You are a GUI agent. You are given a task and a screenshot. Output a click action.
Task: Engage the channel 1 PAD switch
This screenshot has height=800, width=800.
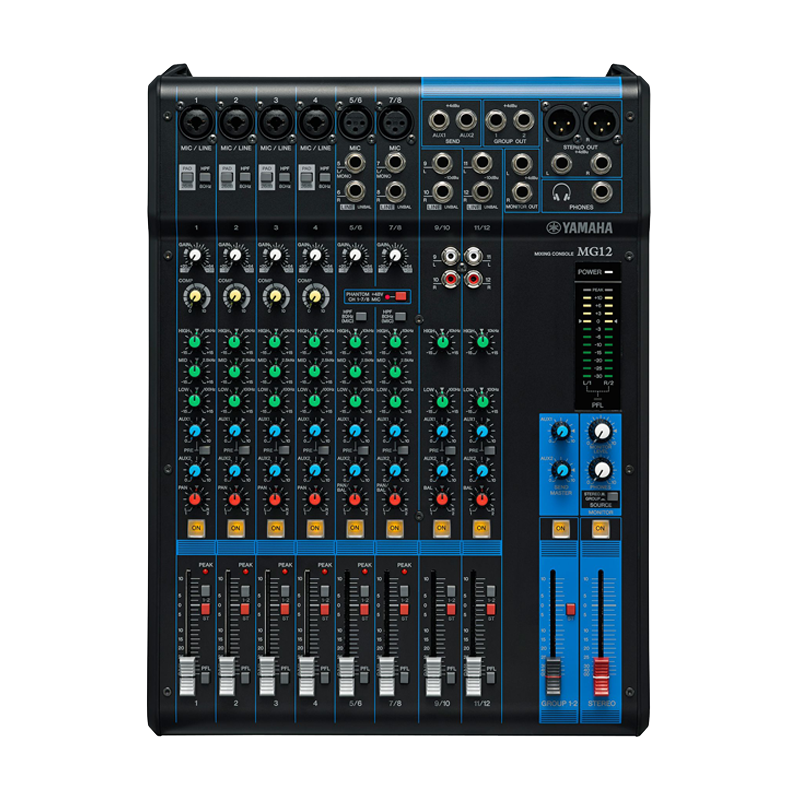[x=187, y=178]
